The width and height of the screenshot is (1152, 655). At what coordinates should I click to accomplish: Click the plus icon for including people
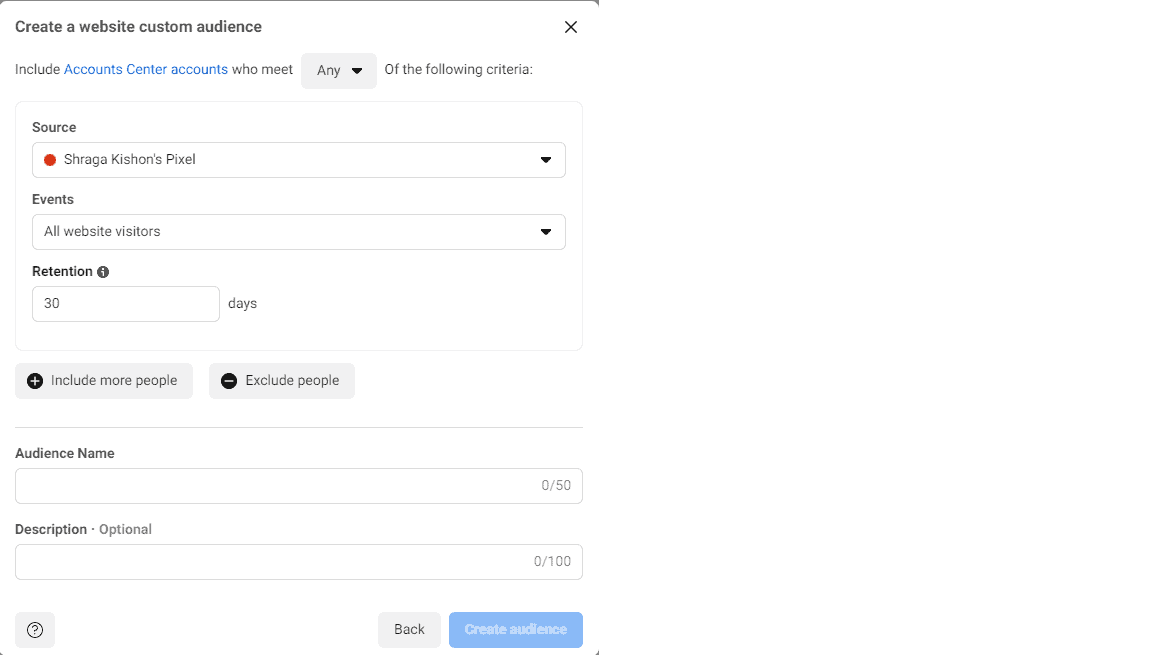coord(35,381)
